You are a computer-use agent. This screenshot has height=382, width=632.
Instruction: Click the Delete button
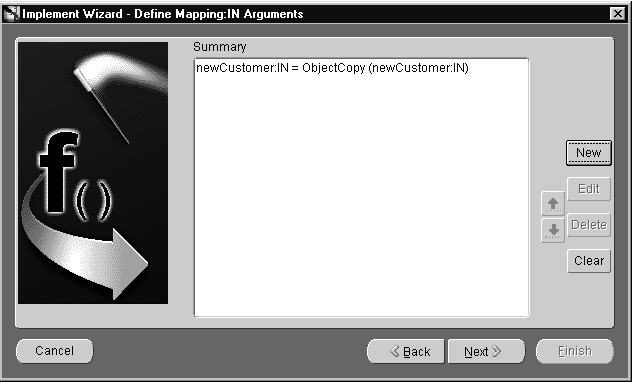[x=588, y=224]
